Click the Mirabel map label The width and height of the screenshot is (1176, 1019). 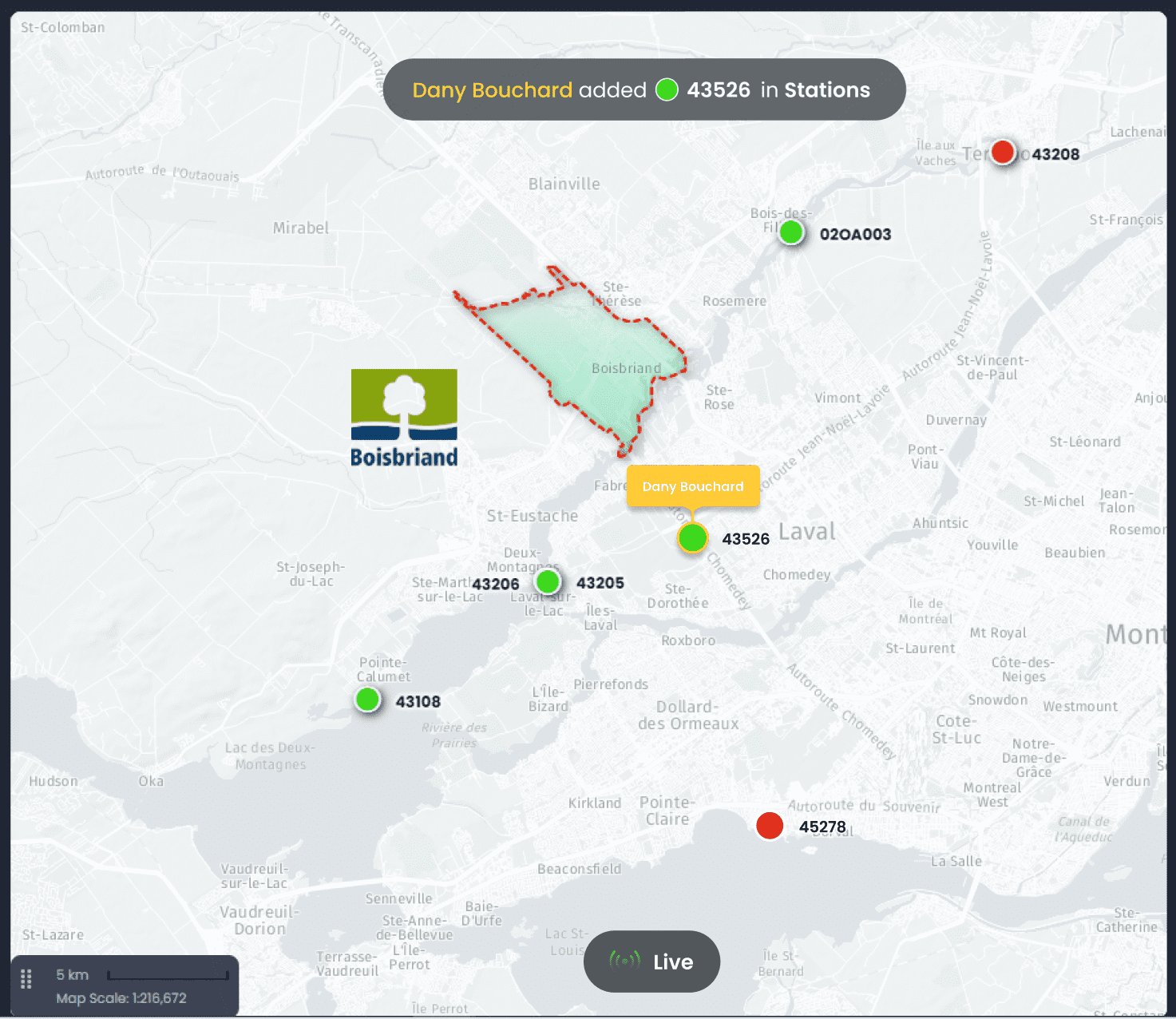click(x=301, y=228)
